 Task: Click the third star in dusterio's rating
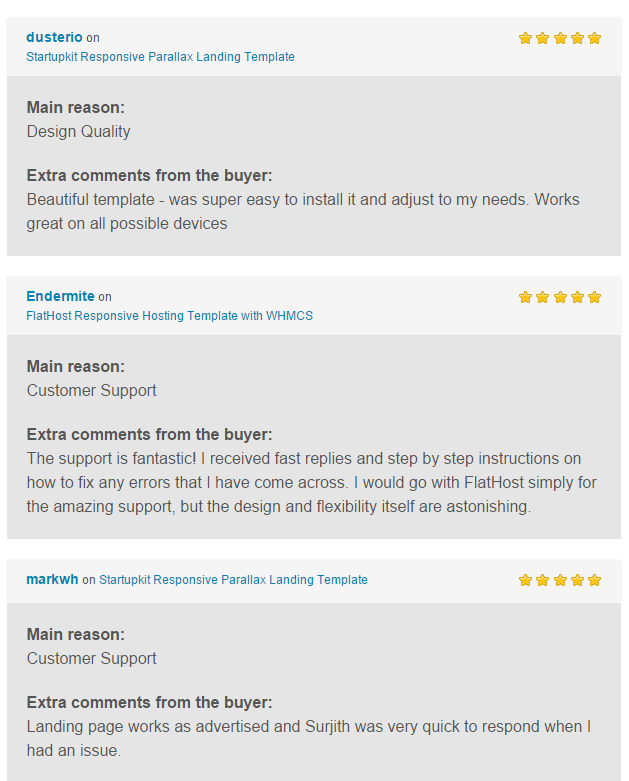(560, 38)
